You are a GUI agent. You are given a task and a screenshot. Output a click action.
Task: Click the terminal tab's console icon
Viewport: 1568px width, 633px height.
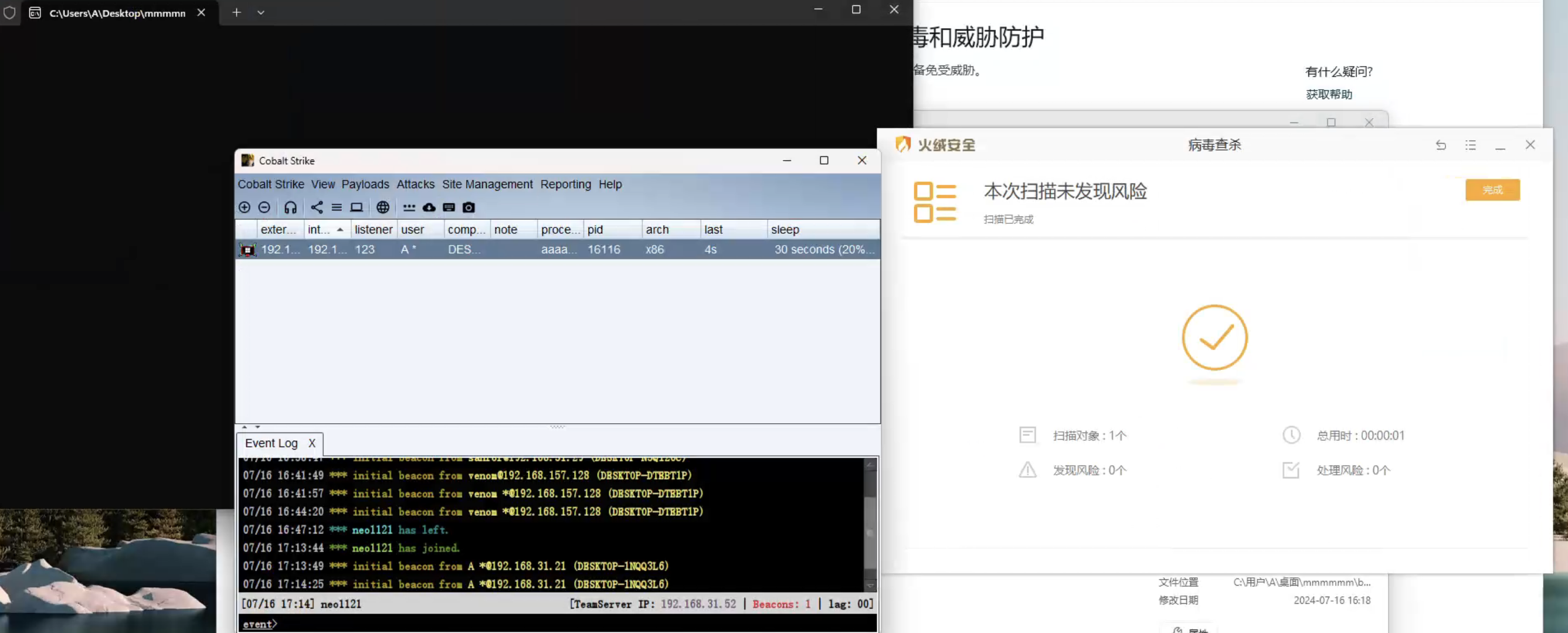tap(35, 13)
